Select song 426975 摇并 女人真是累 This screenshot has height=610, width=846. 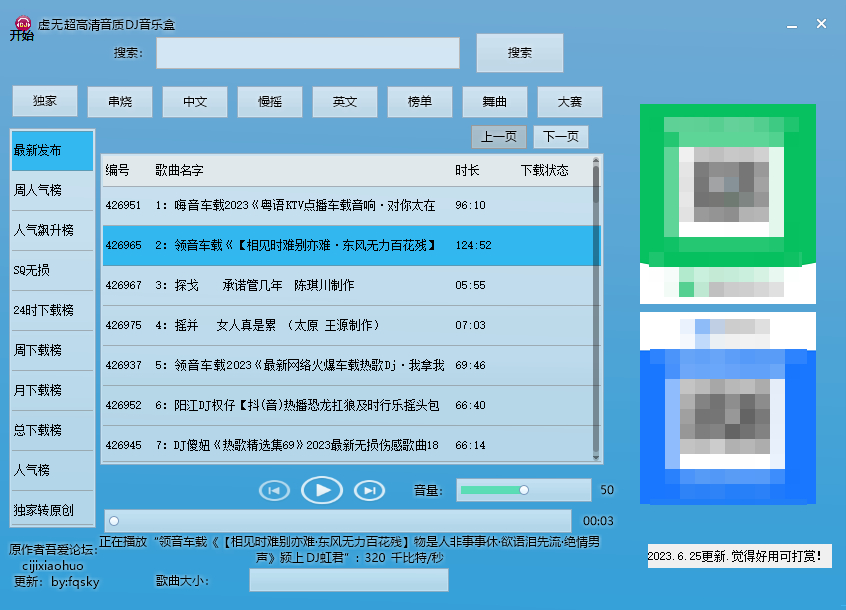coord(348,325)
